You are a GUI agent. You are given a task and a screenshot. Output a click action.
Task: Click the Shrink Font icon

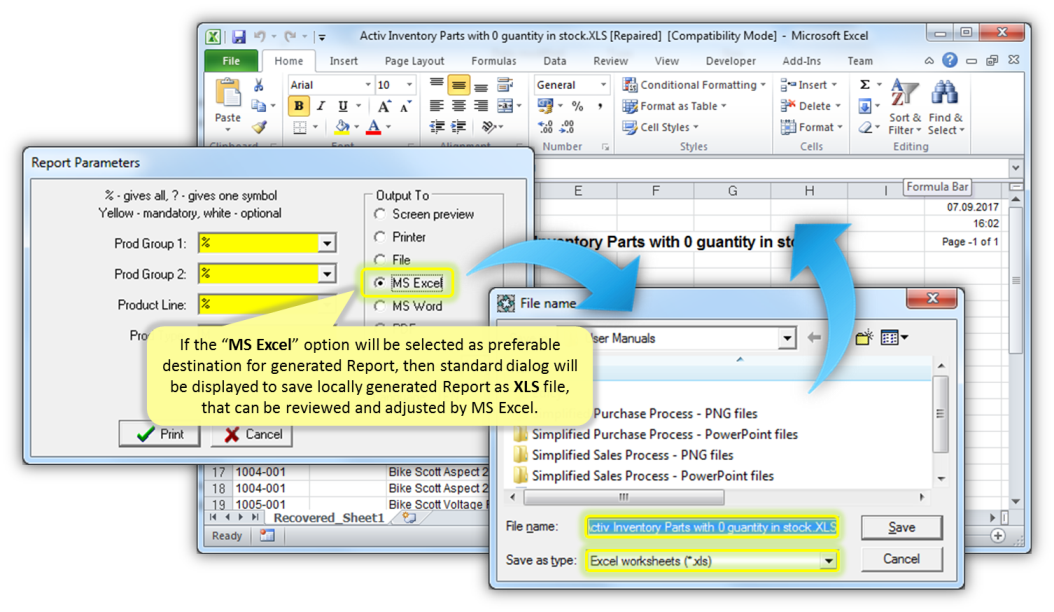tap(405, 106)
